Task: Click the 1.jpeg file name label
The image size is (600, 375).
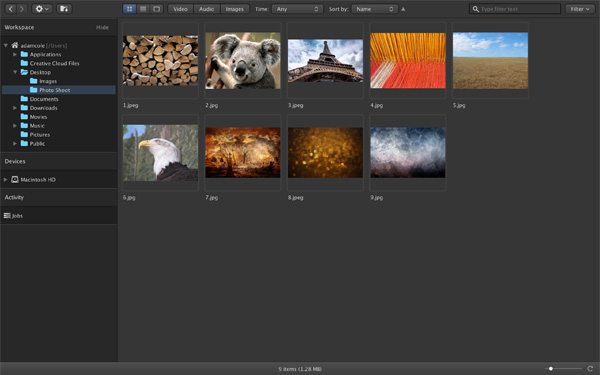Action: [130, 105]
